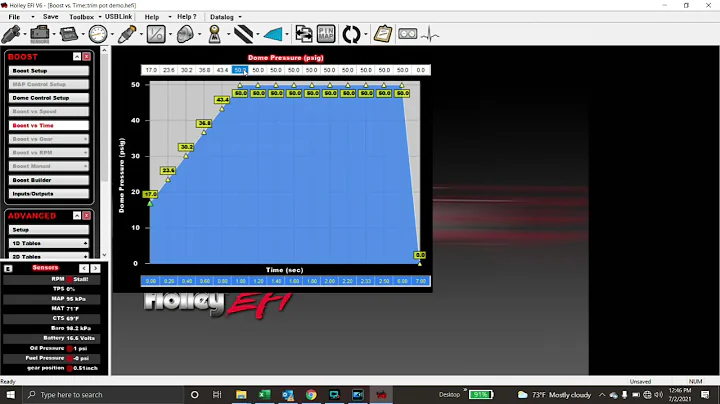
Task: Open File Explorer from the taskbar
Action: coord(241,395)
